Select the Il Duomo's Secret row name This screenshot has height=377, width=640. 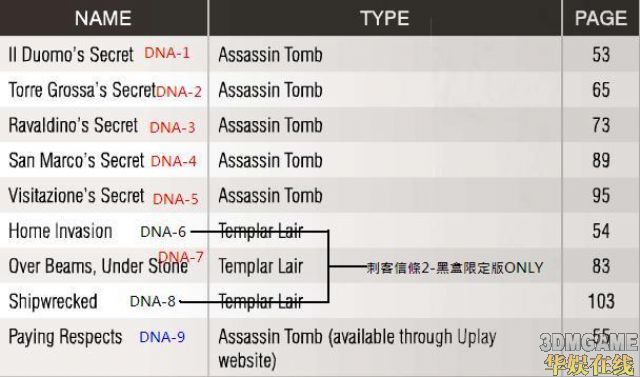(x=71, y=55)
